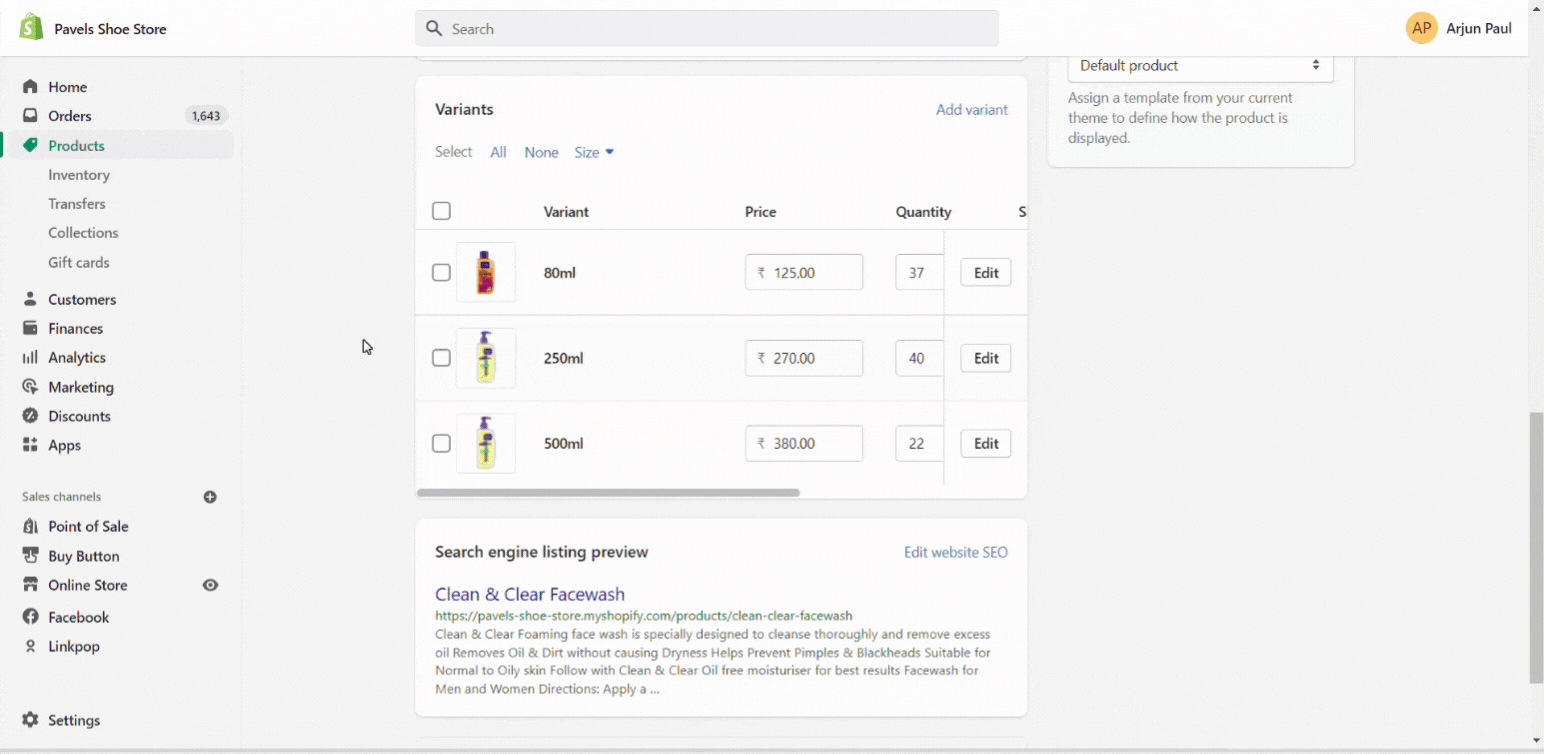Click the search magnifier icon
This screenshot has height=754, width=1544.
(x=434, y=29)
